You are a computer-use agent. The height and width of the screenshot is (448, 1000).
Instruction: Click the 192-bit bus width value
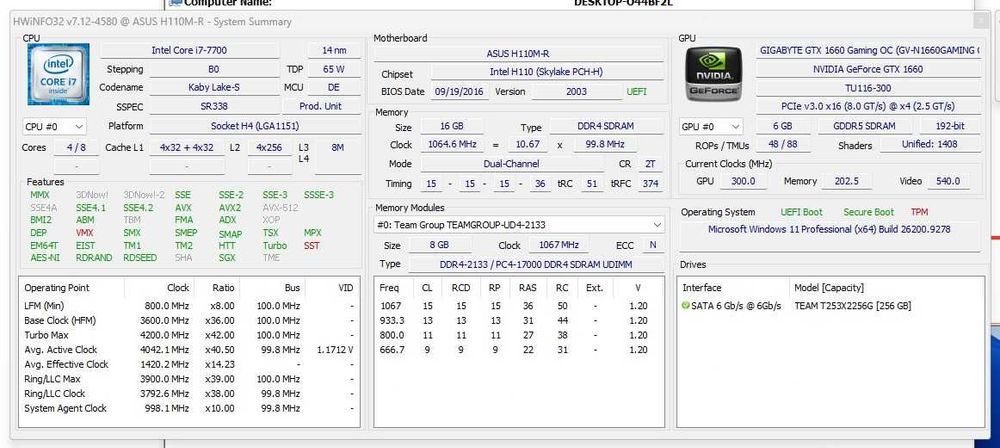coord(950,126)
